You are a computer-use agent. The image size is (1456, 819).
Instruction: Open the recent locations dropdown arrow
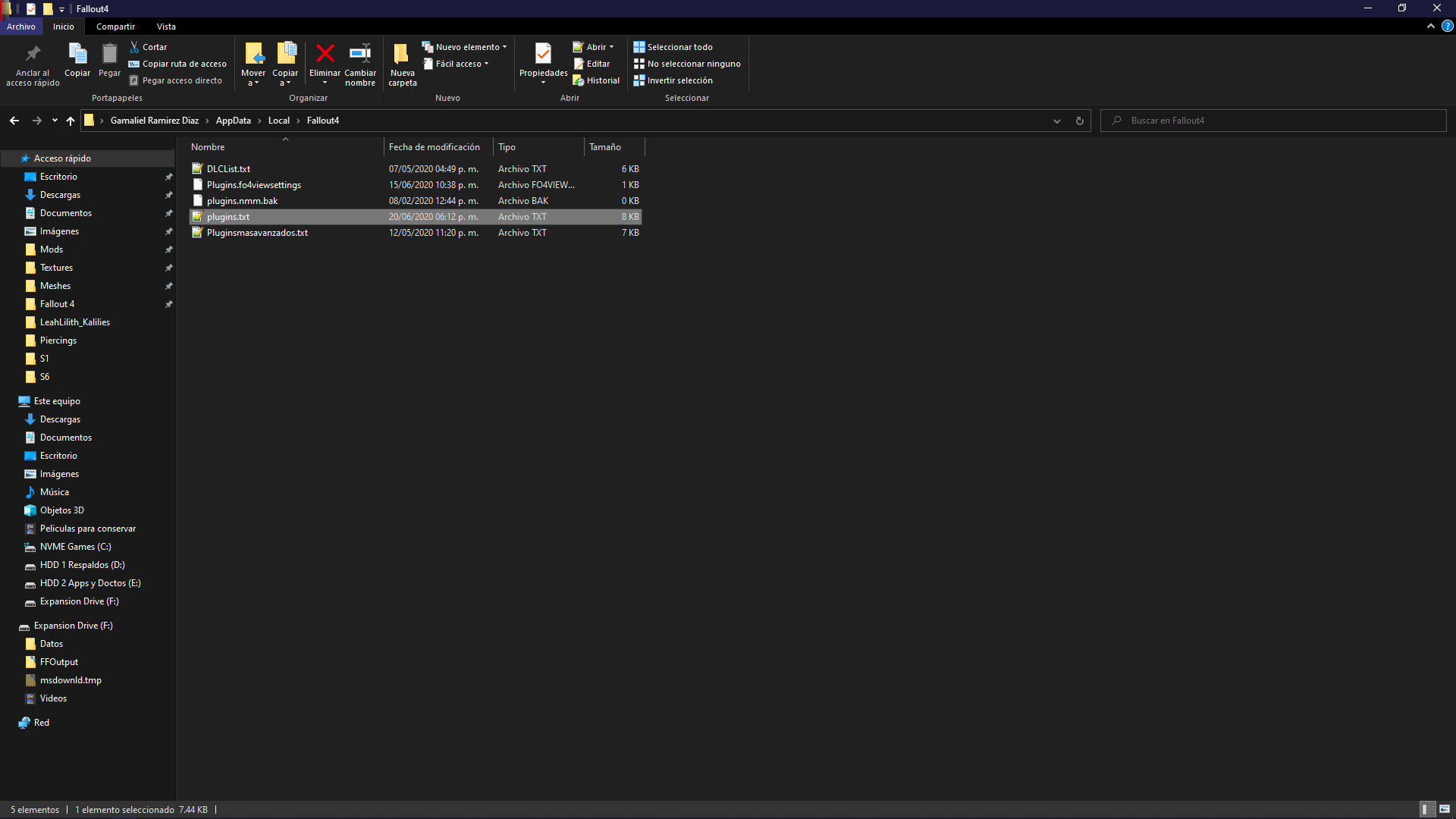[55, 121]
